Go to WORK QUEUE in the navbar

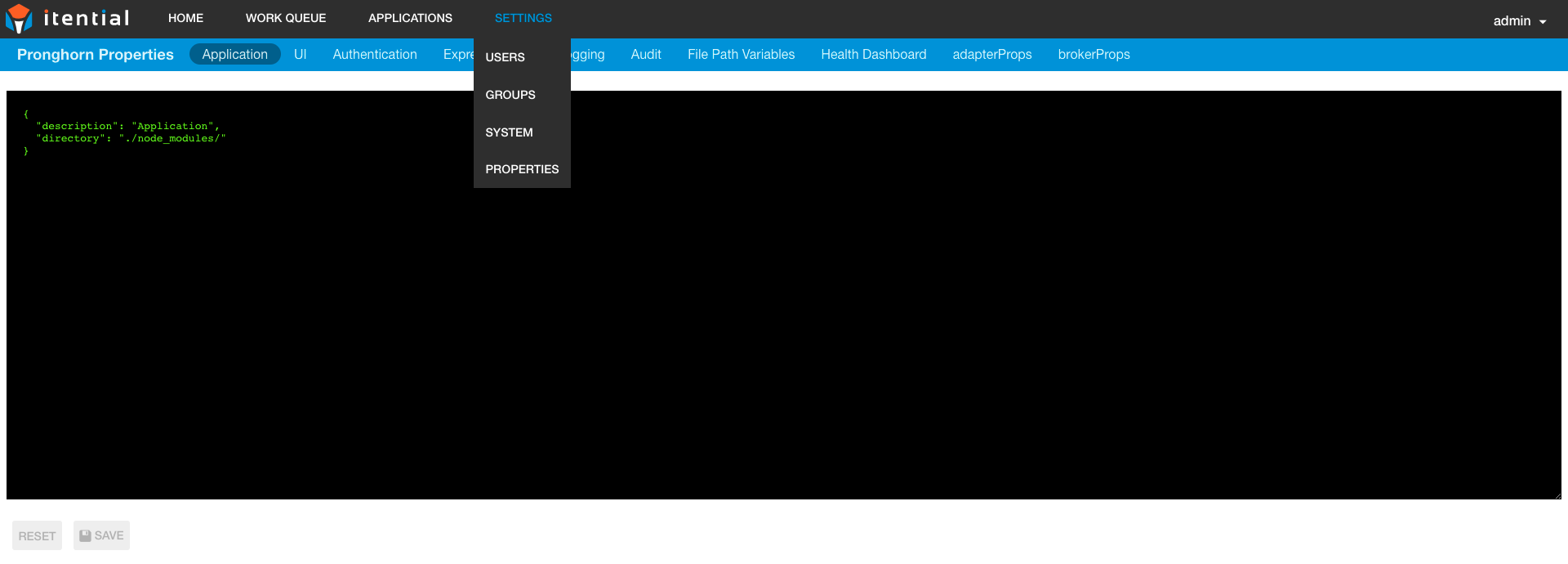point(286,18)
